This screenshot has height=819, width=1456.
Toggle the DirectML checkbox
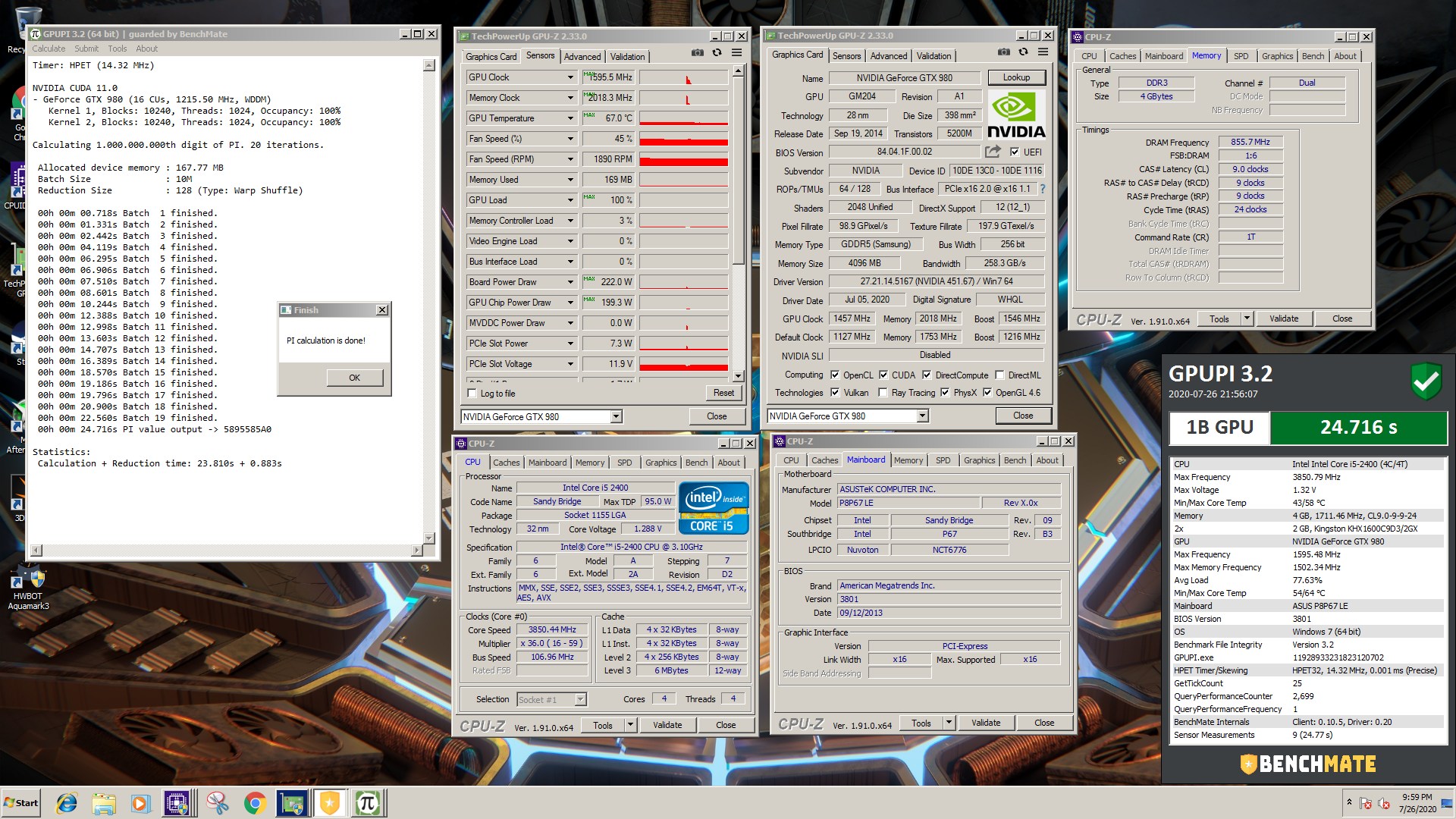pos(1000,375)
